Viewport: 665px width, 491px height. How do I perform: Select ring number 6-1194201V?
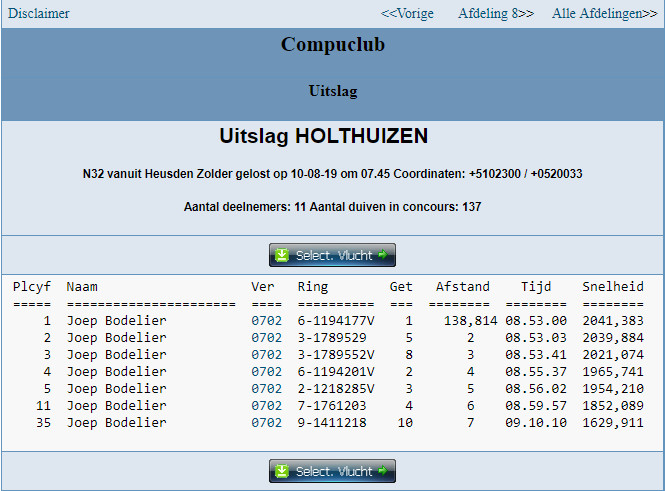coord(336,371)
